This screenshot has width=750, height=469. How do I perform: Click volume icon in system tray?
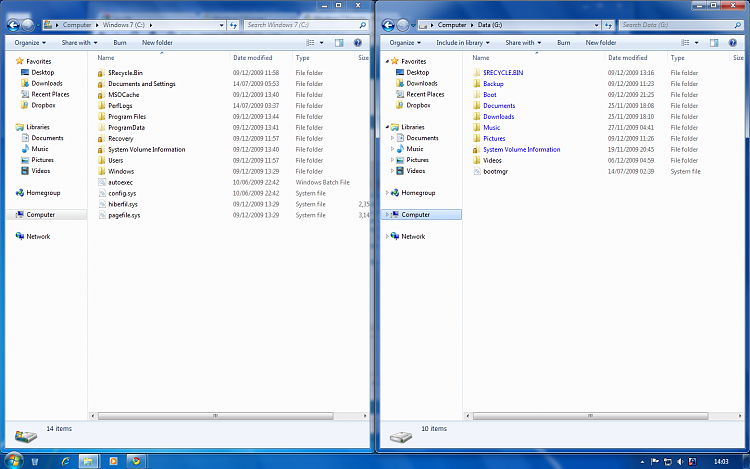pyautogui.click(x=680, y=461)
